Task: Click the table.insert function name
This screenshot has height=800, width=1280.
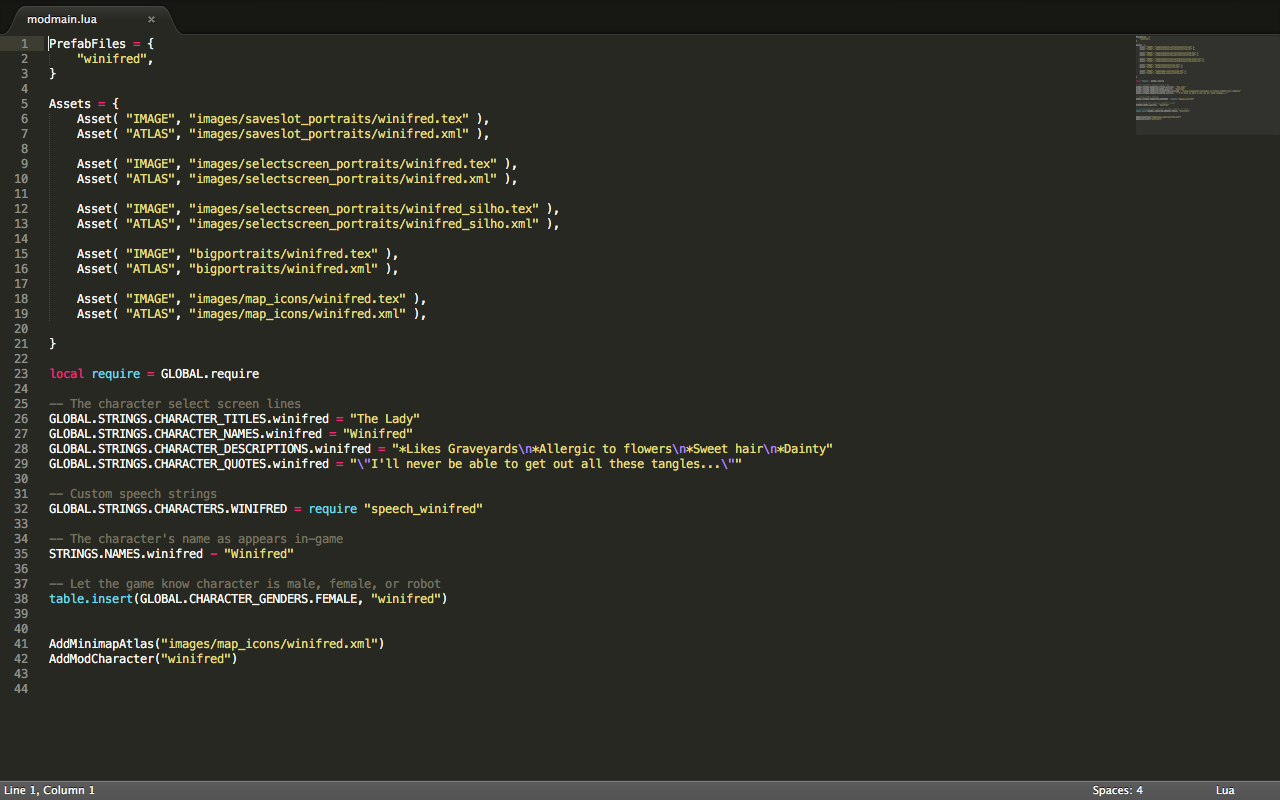Action: coord(90,599)
